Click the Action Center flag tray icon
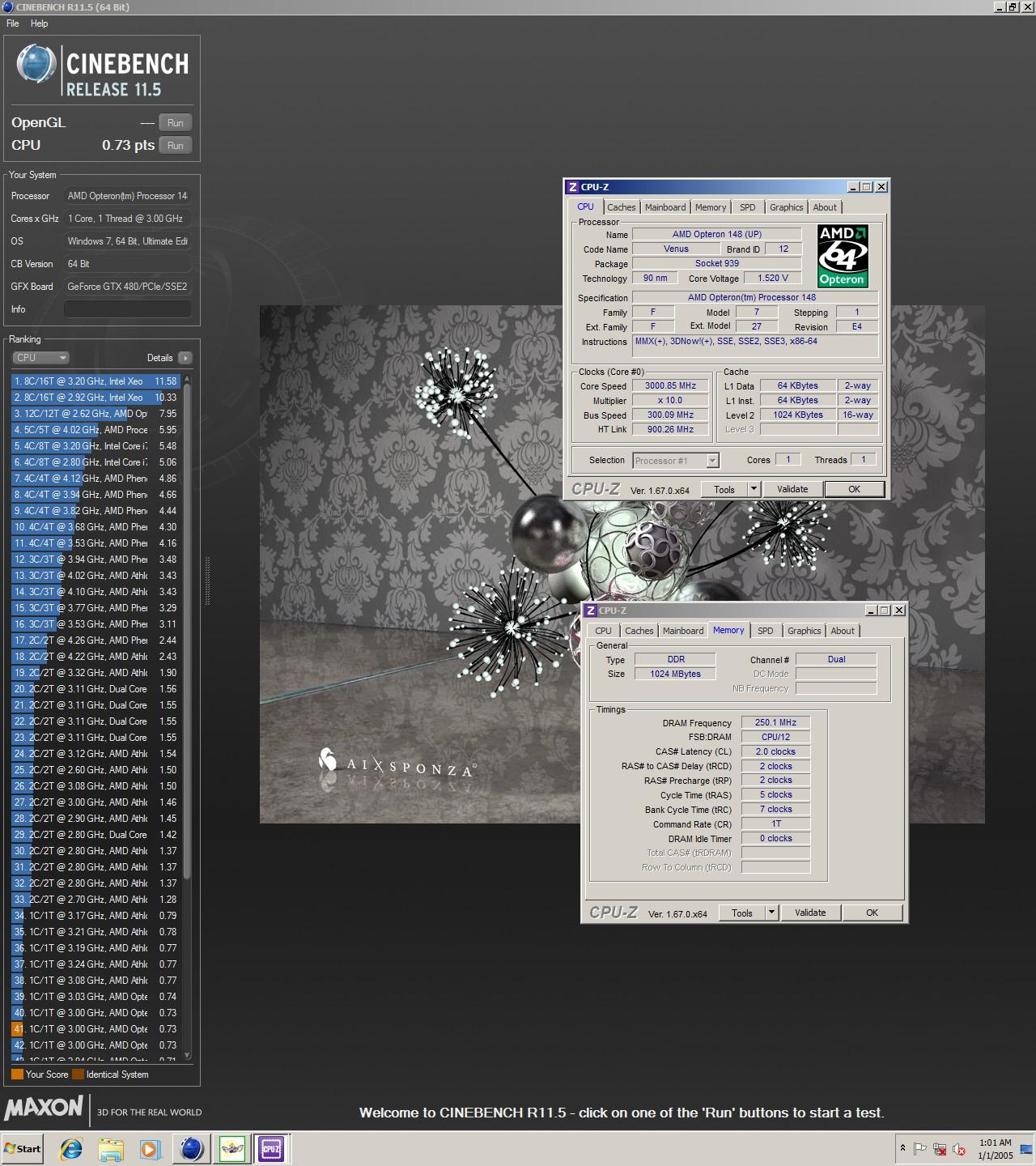The height and width of the screenshot is (1166, 1036). (920, 1148)
